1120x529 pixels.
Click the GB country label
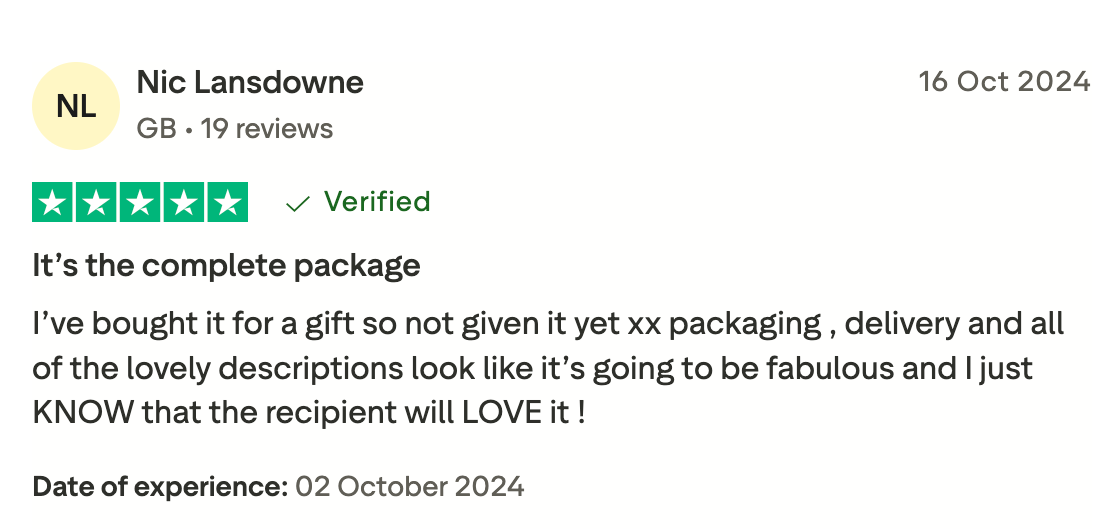pos(156,129)
